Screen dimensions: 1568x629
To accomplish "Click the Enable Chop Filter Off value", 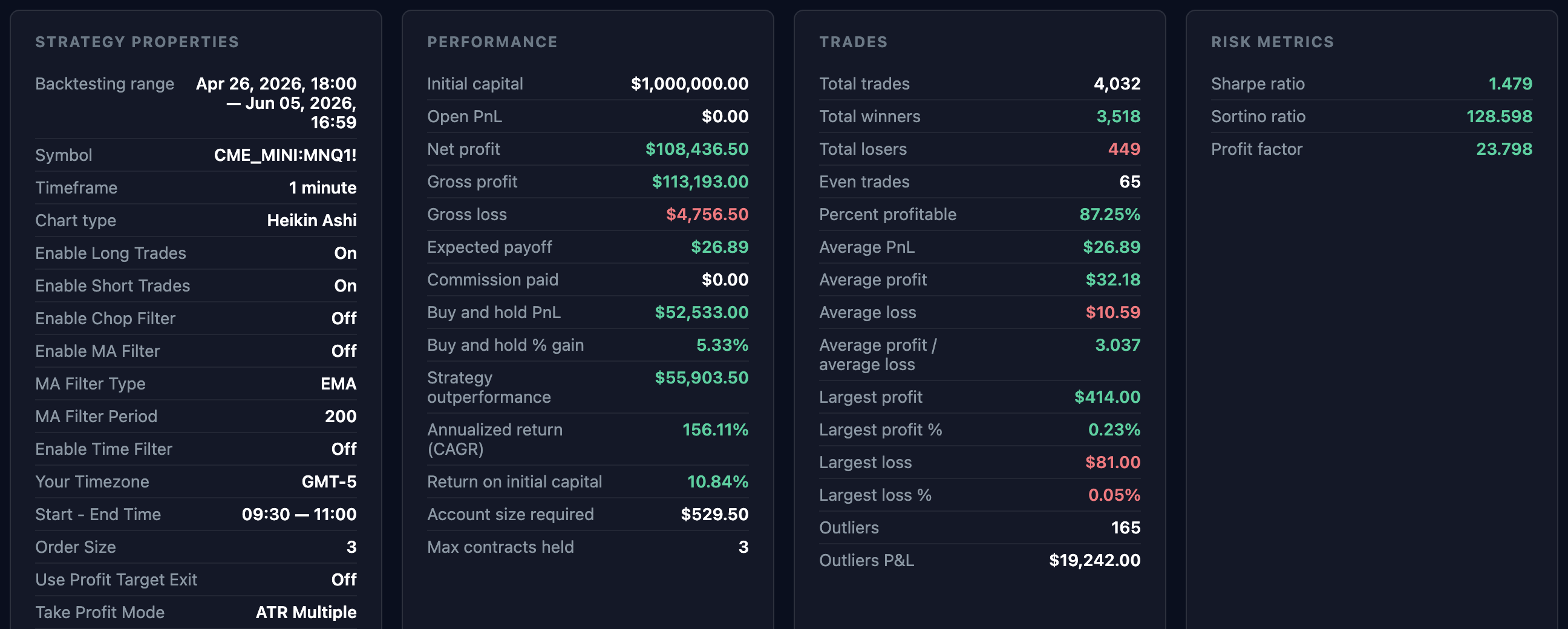I will coord(344,318).
